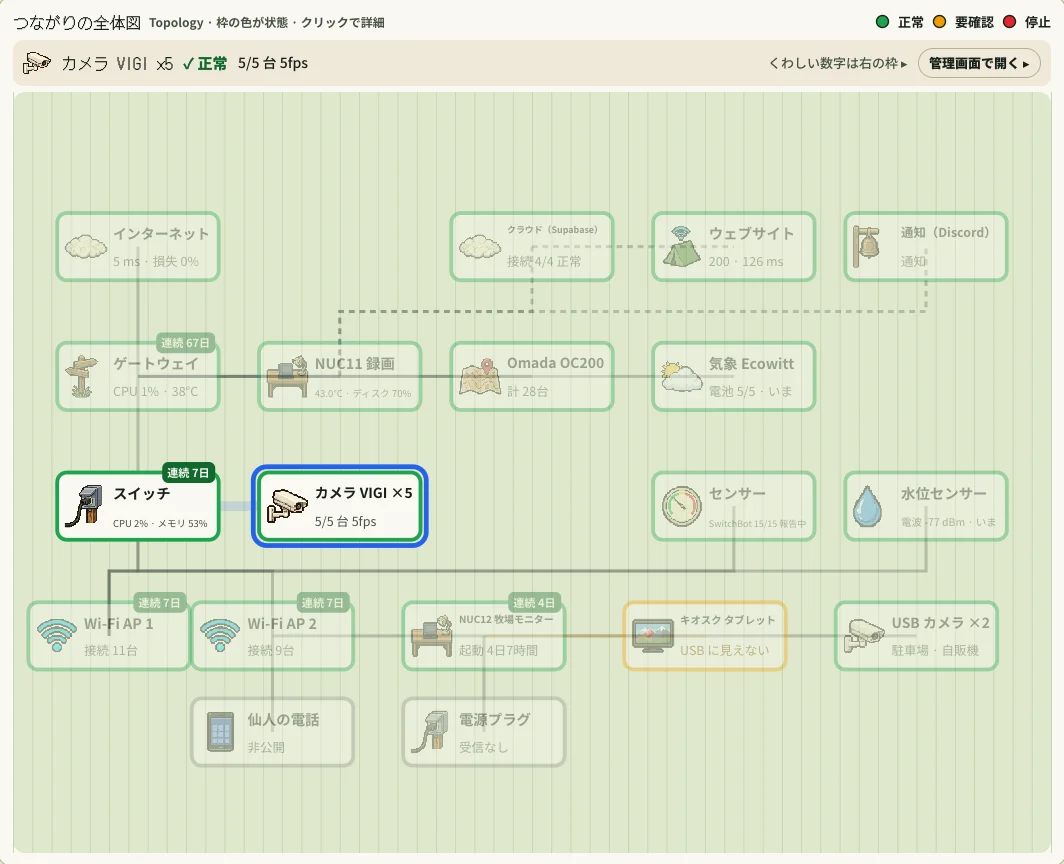Click the red 停止 legend dot
The width and height of the screenshot is (1064, 864).
(x=1009, y=22)
